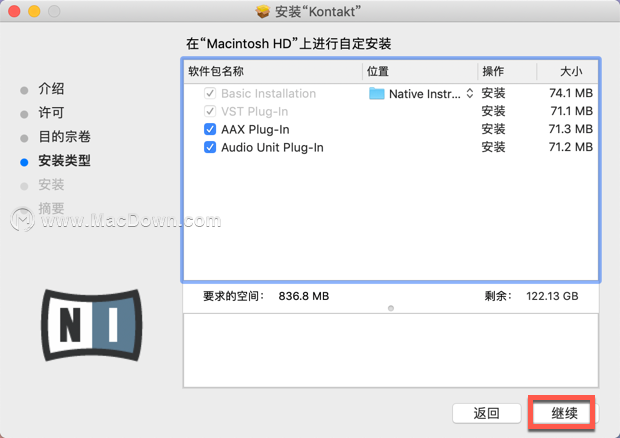Image resolution: width=620 pixels, height=438 pixels.
Task: Click the greyed VST Plug-In checkbox
Action: [x=210, y=111]
